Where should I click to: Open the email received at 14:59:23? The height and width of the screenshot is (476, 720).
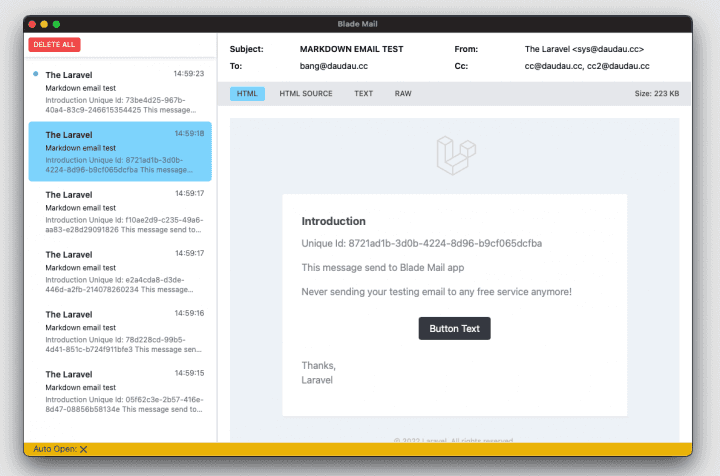(120, 91)
